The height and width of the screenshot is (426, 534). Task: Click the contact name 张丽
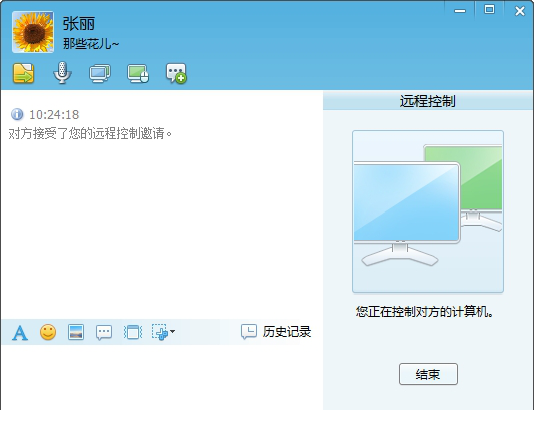(x=79, y=24)
